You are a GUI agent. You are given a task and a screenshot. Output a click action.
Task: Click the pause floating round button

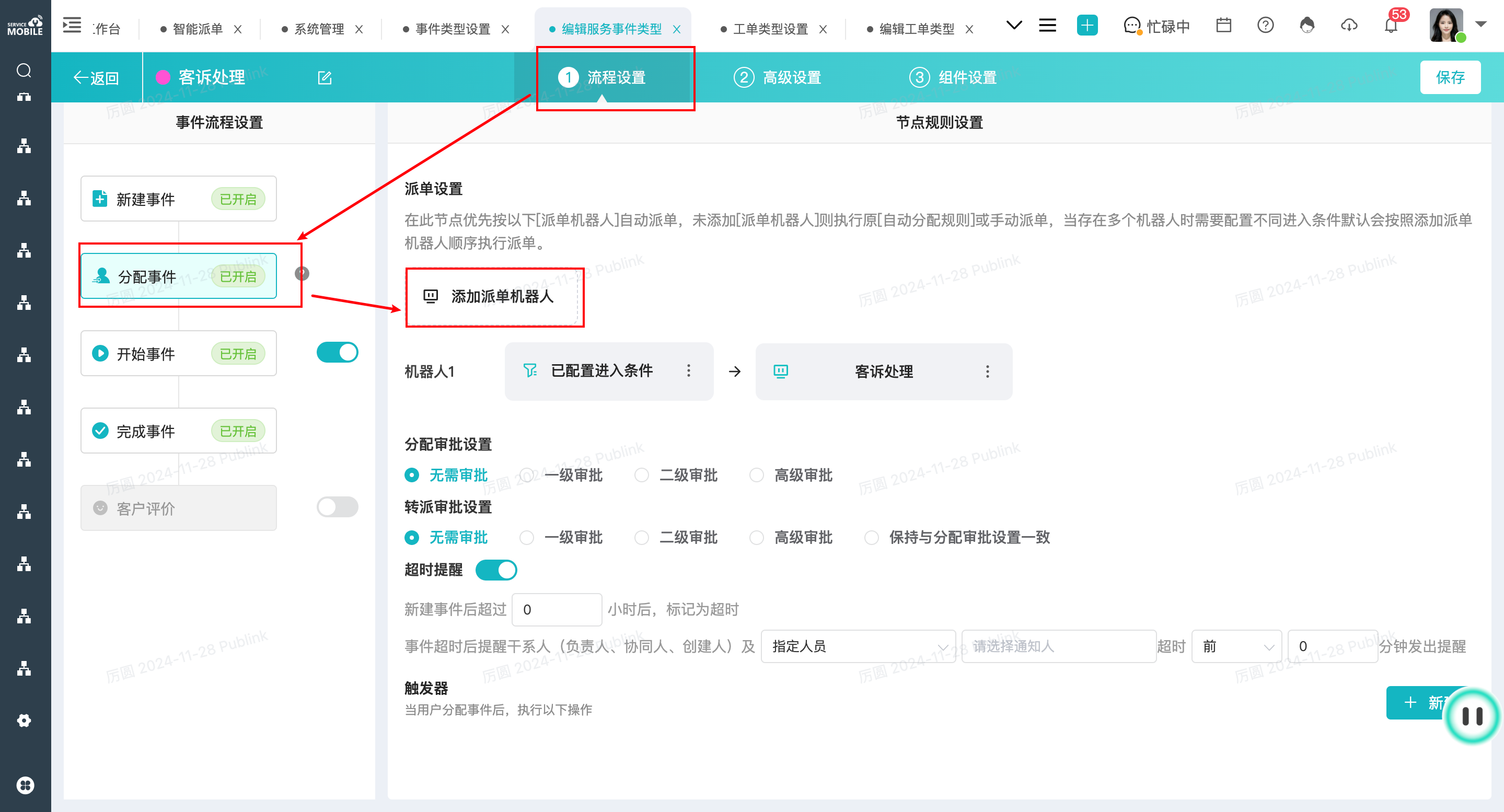pyautogui.click(x=1472, y=716)
